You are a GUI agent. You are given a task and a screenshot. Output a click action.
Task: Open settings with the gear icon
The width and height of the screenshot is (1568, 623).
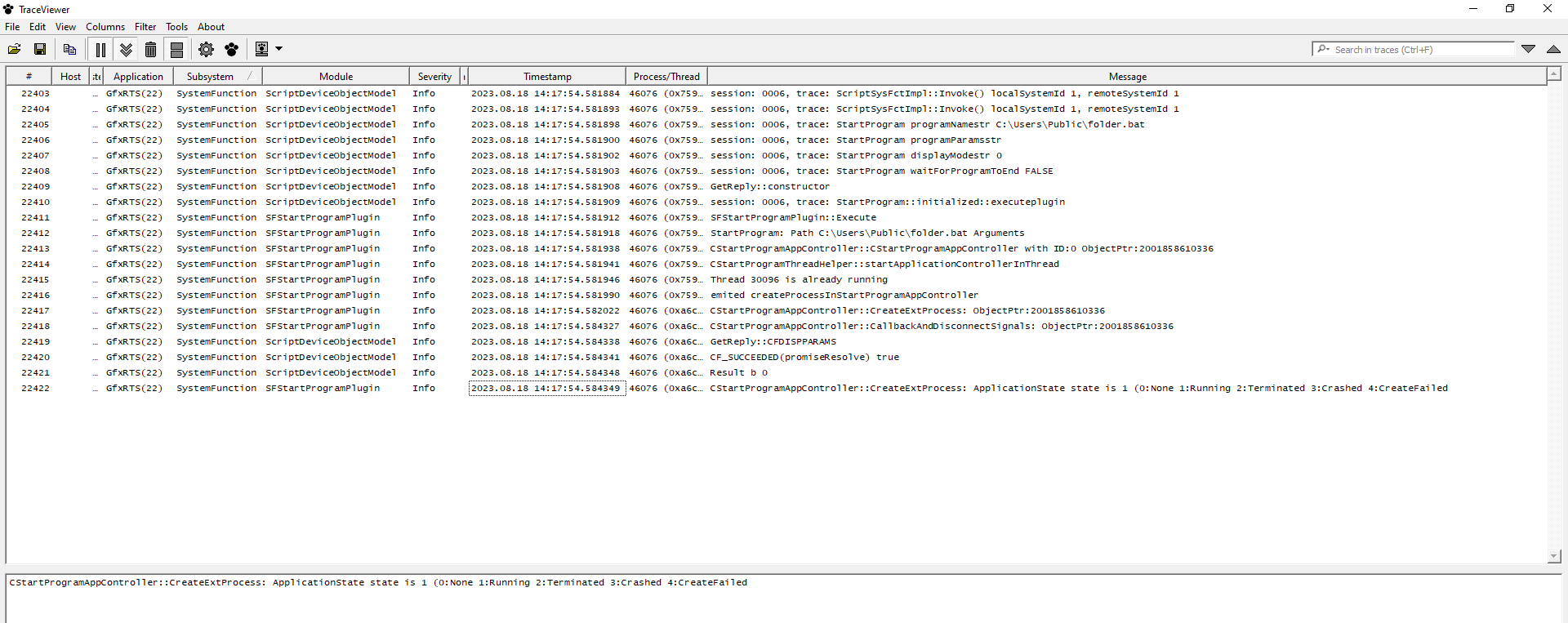pos(206,50)
